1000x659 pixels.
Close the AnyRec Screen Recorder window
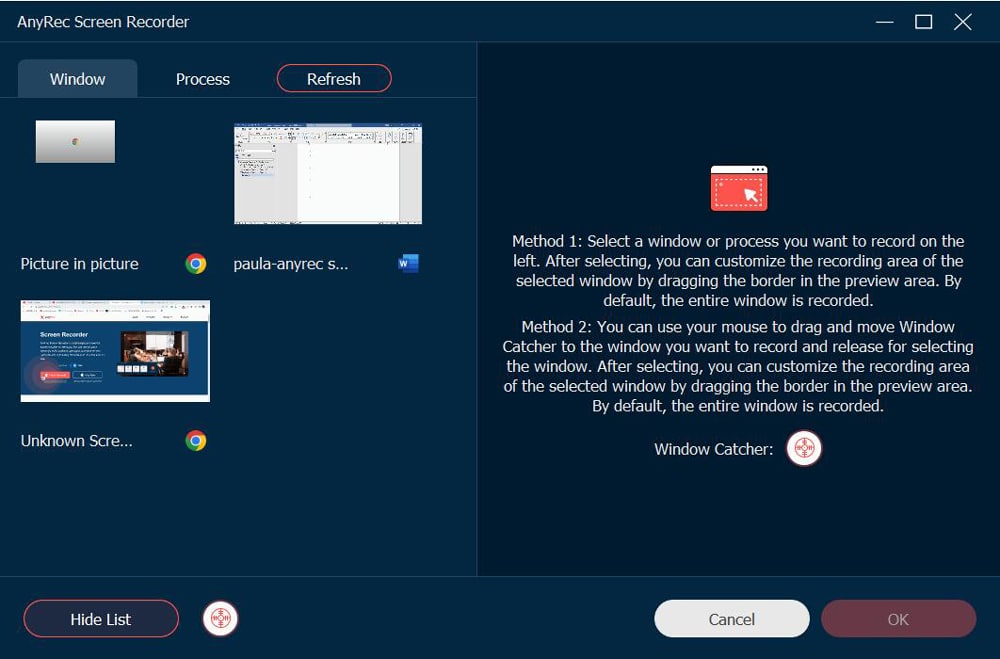point(962,22)
